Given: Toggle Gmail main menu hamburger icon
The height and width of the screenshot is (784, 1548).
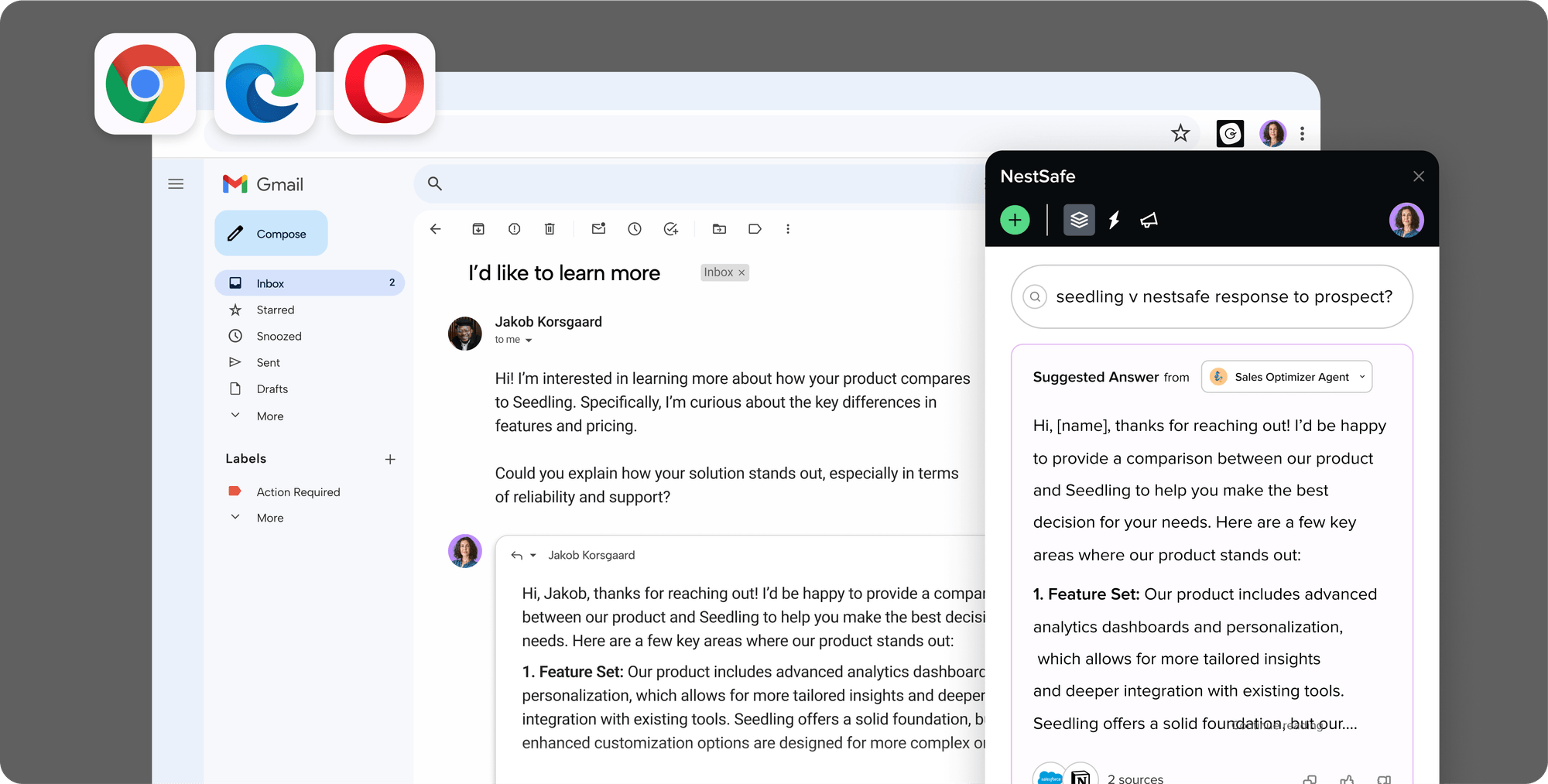Looking at the screenshot, I should pos(176,184).
